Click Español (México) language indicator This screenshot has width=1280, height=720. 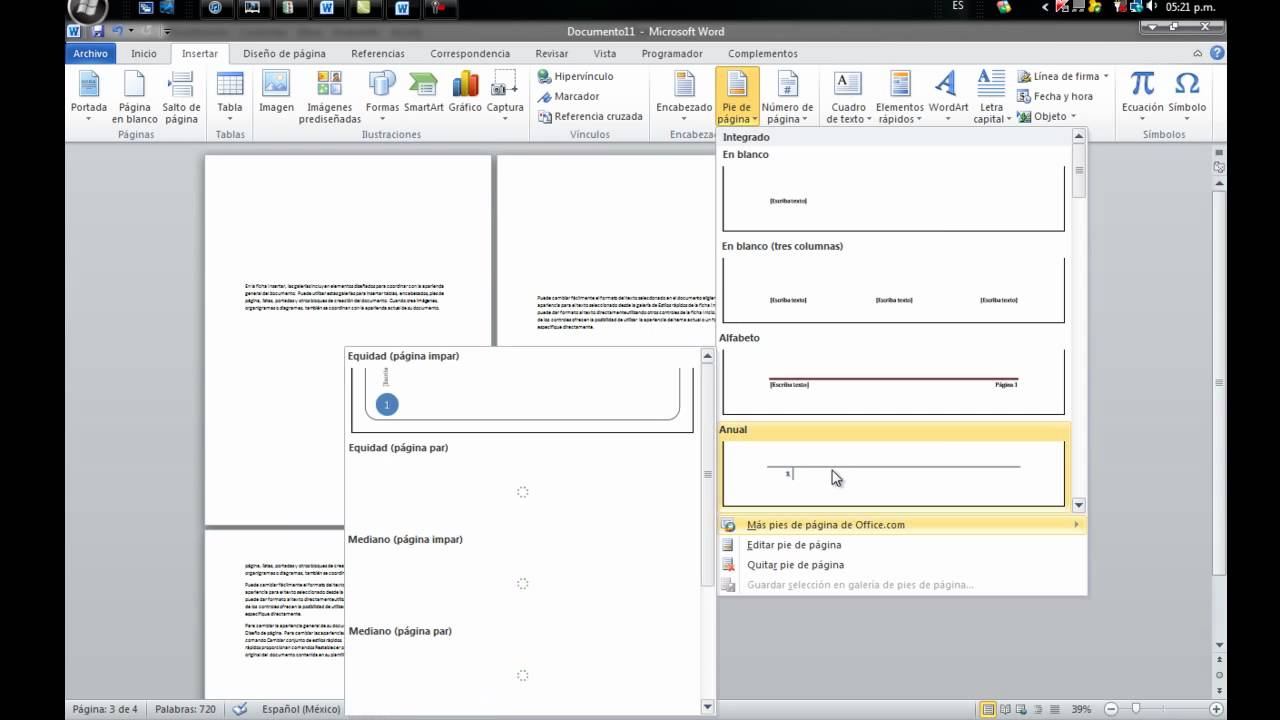click(301, 709)
